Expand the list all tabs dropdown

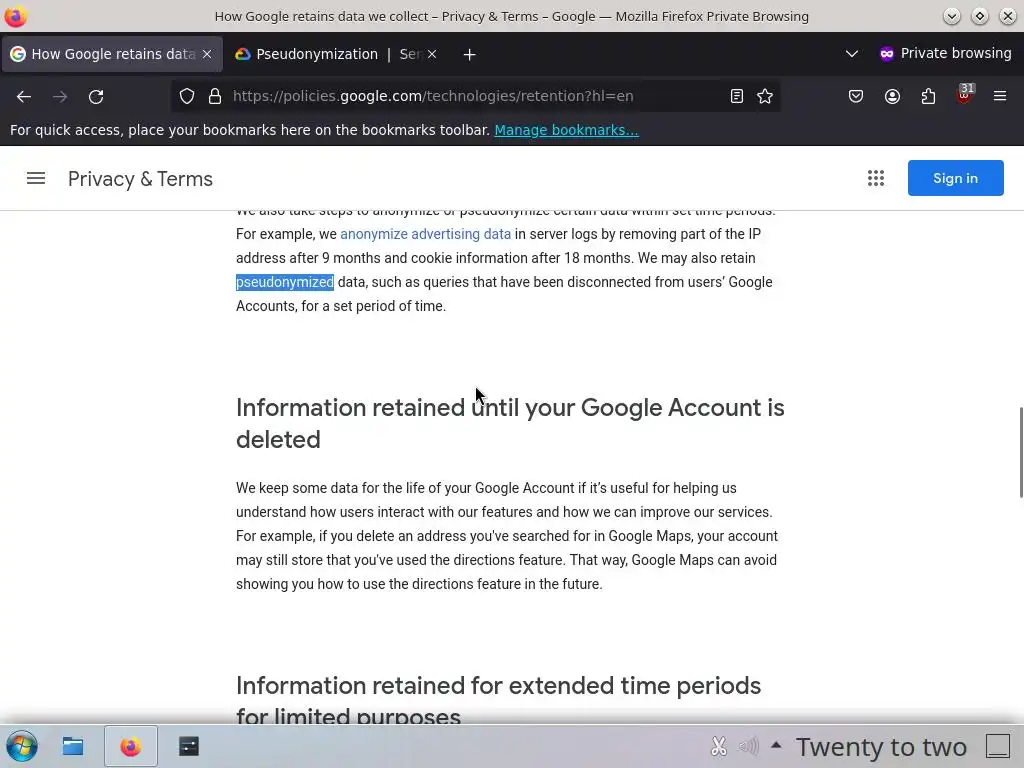pos(852,54)
